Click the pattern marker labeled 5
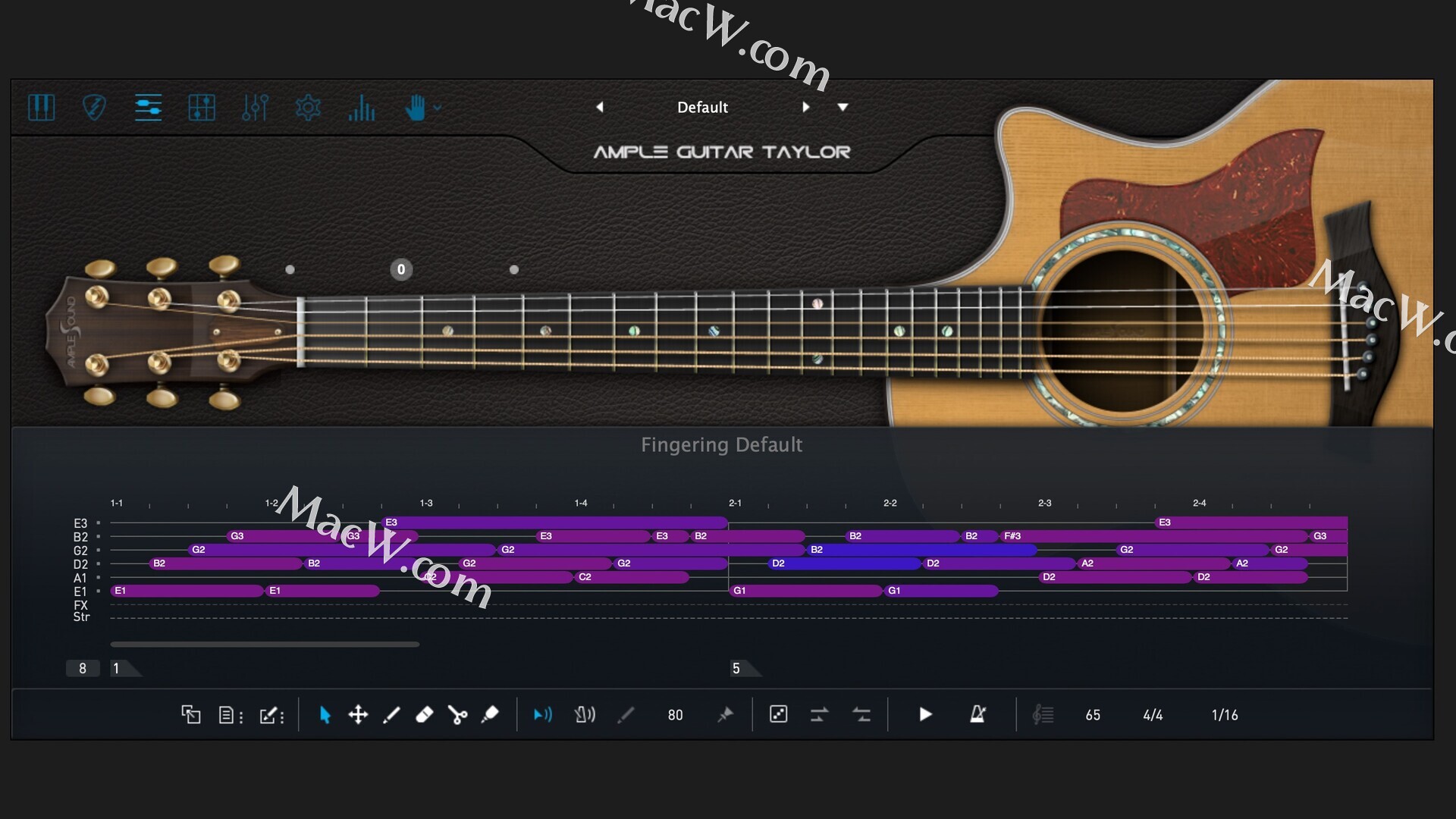 (745, 668)
